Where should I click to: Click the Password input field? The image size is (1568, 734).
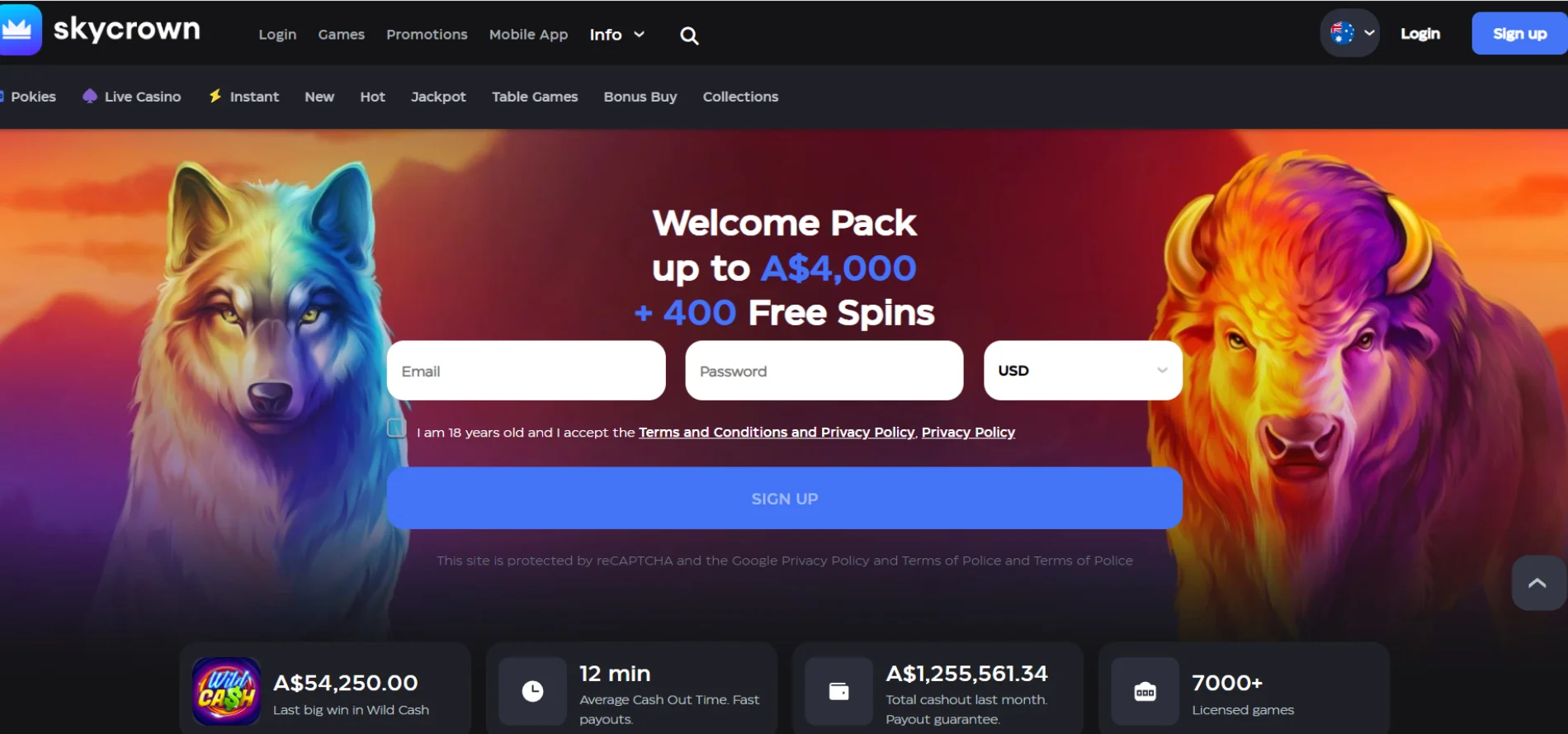click(824, 371)
